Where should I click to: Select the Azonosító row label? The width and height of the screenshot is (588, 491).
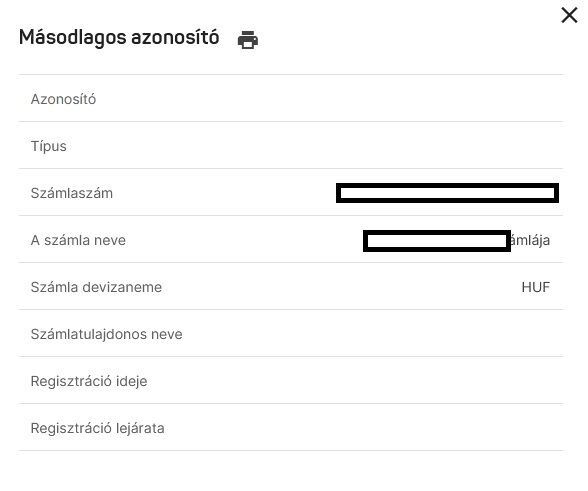pos(63,99)
